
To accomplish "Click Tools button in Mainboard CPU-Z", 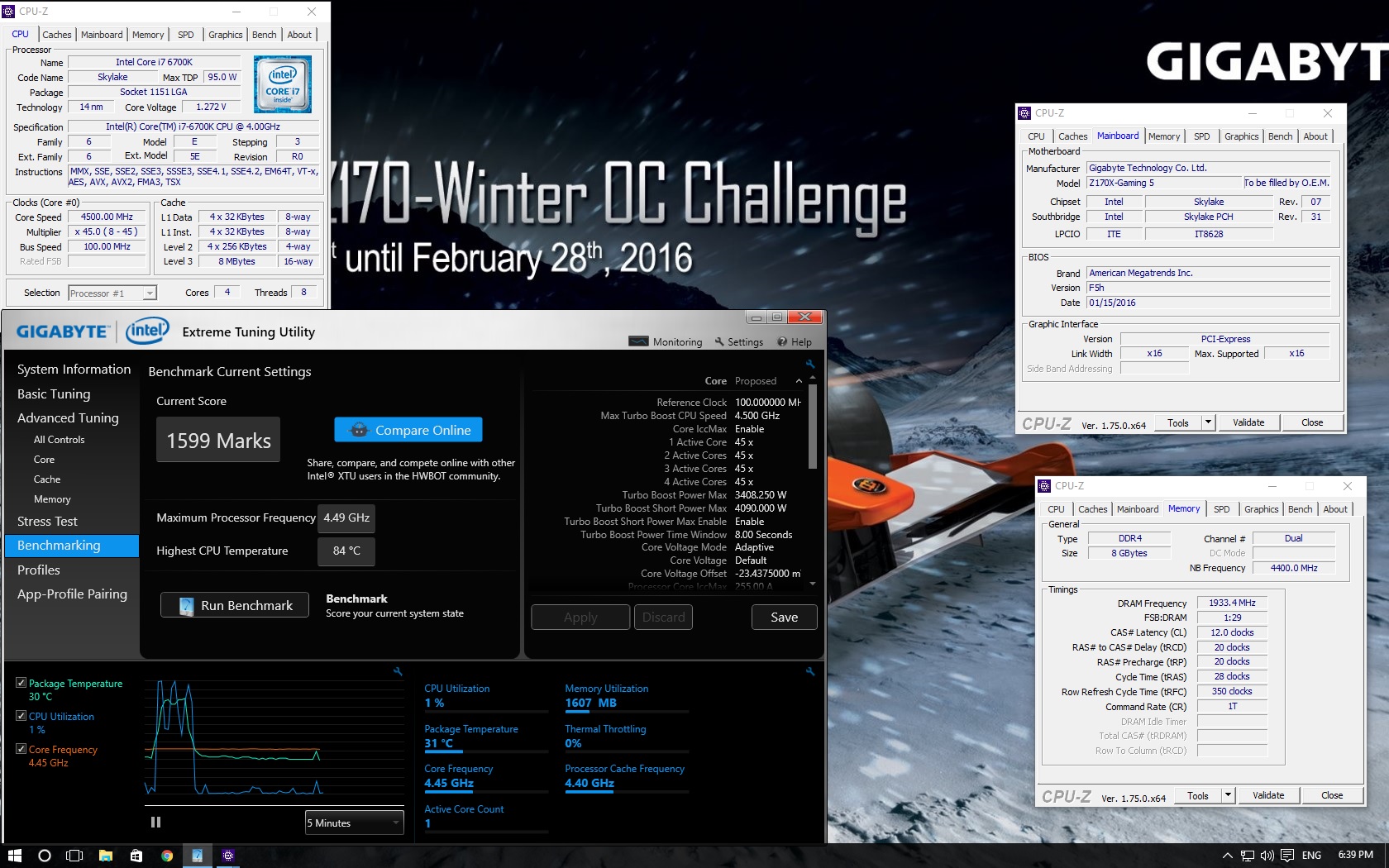I will [x=1178, y=422].
